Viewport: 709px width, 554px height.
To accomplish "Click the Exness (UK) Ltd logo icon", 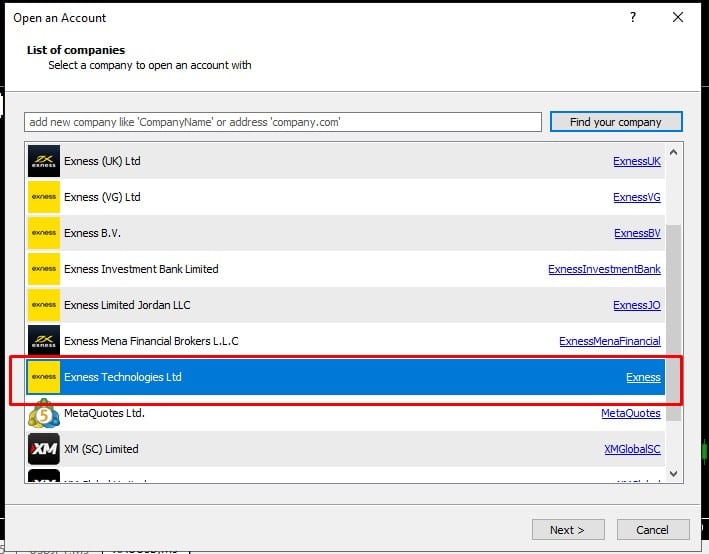I will click(x=44, y=161).
